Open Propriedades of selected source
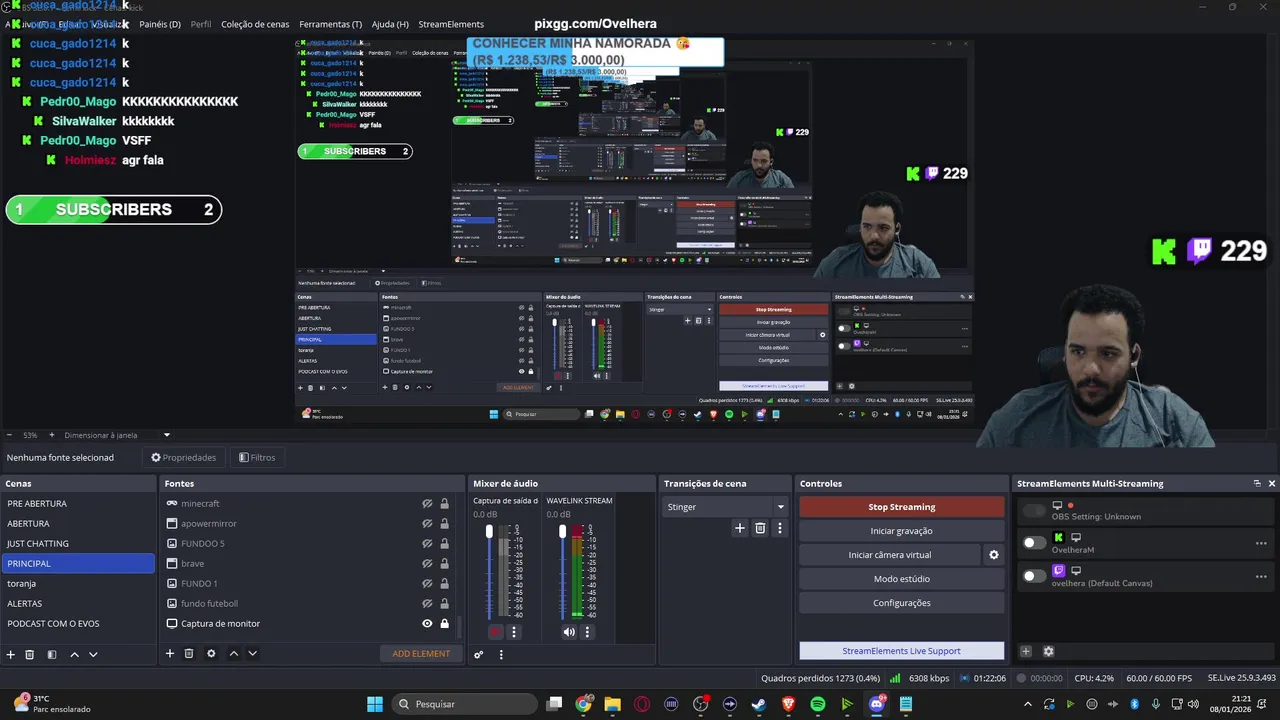The image size is (1280, 720). click(x=184, y=457)
